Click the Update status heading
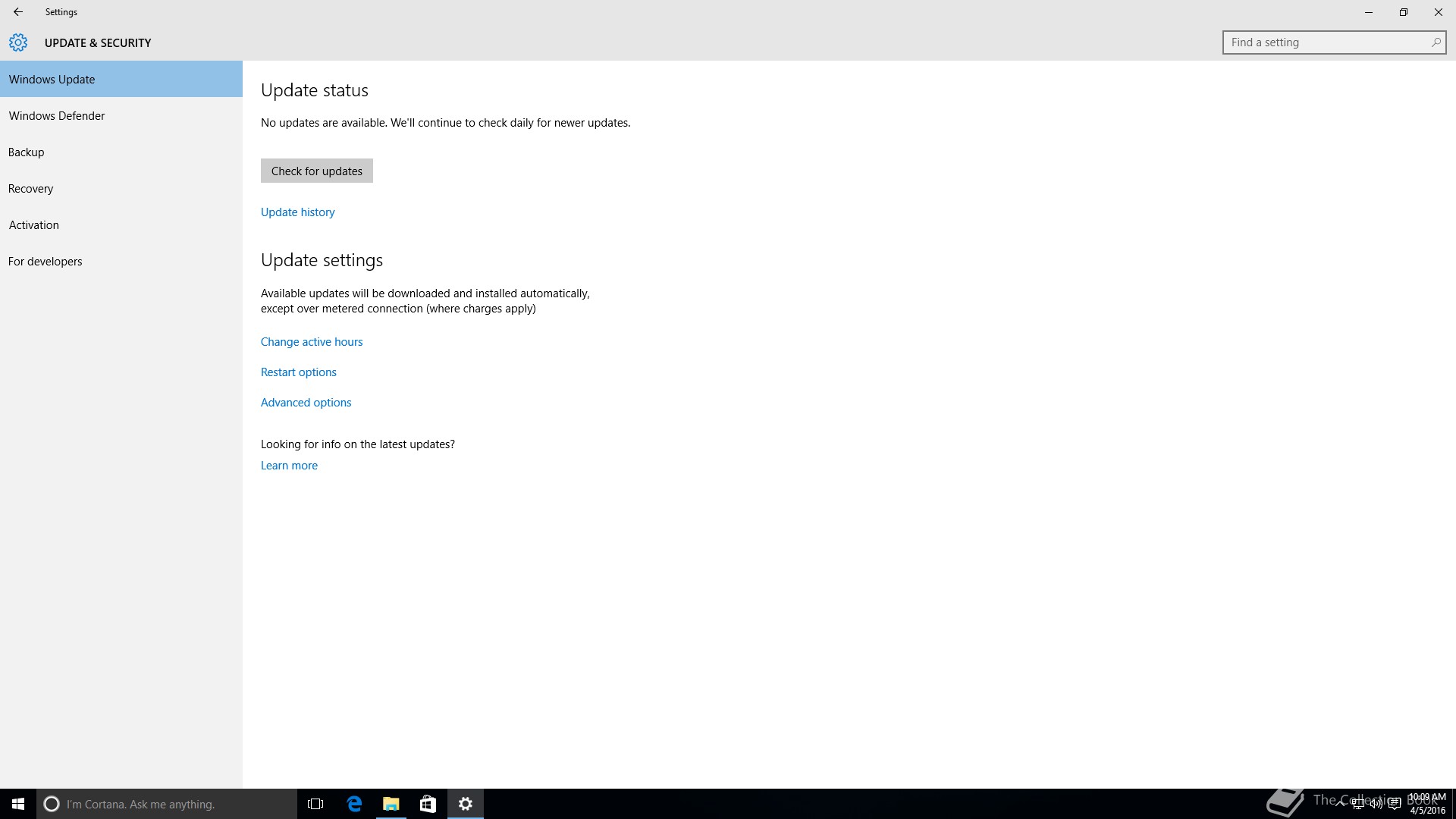Screen dimensions: 1456x819 [315, 90]
